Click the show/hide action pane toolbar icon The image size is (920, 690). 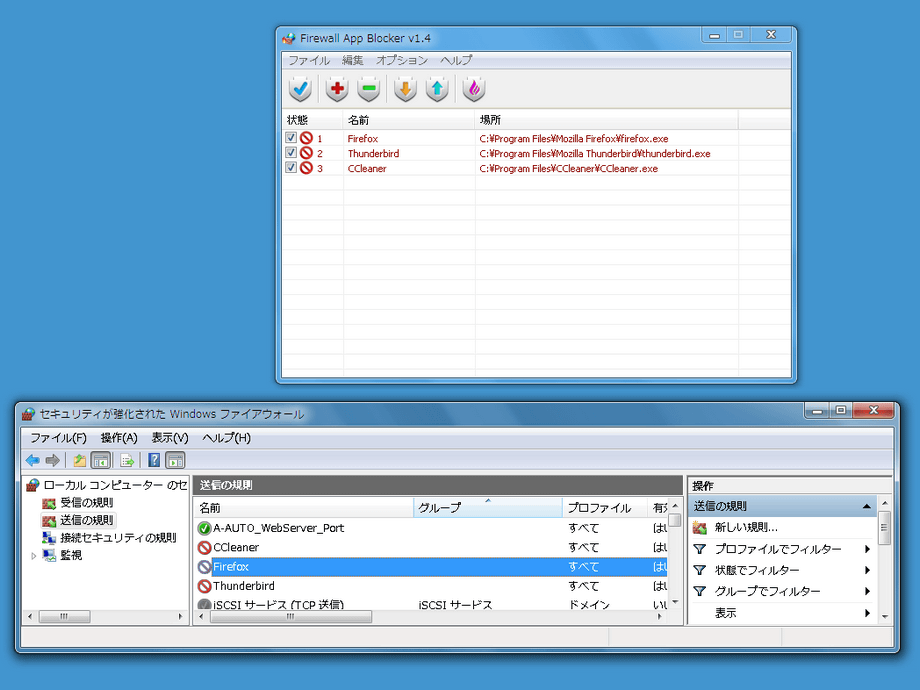175,461
